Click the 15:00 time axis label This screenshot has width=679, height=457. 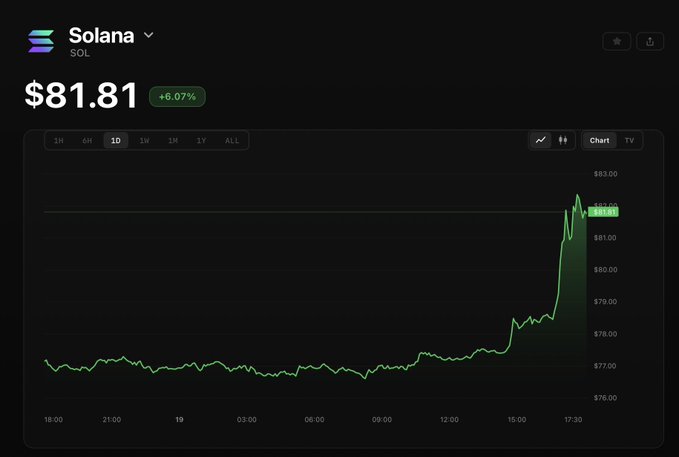517,420
